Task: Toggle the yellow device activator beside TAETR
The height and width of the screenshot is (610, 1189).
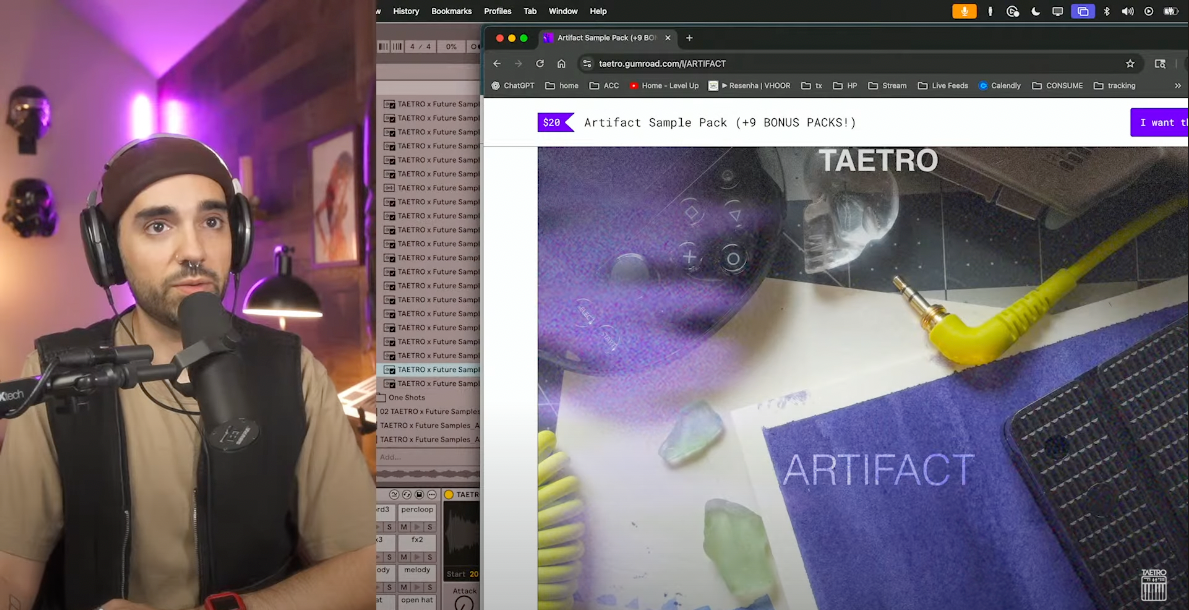Action: [x=449, y=495]
